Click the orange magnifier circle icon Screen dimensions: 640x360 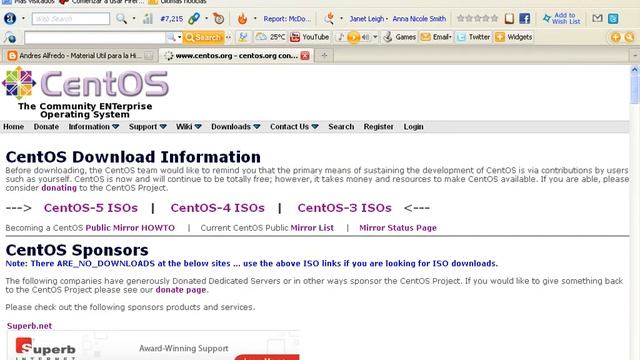click(x=629, y=38)
